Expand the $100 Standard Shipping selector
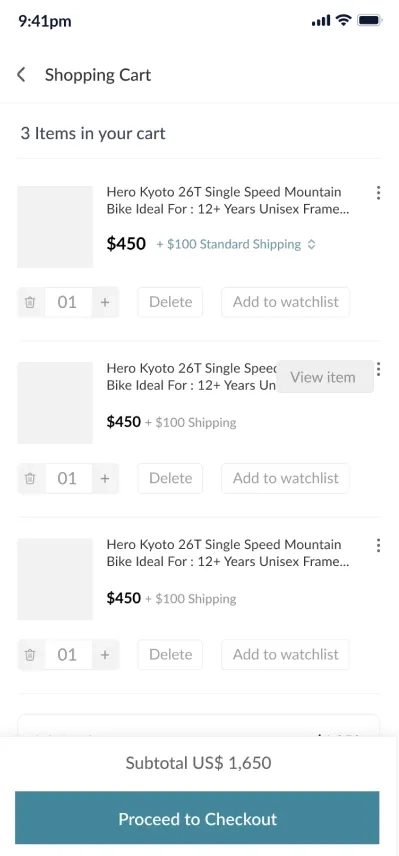The width and height of the screenshot is (399, 856). pos(236,245)
